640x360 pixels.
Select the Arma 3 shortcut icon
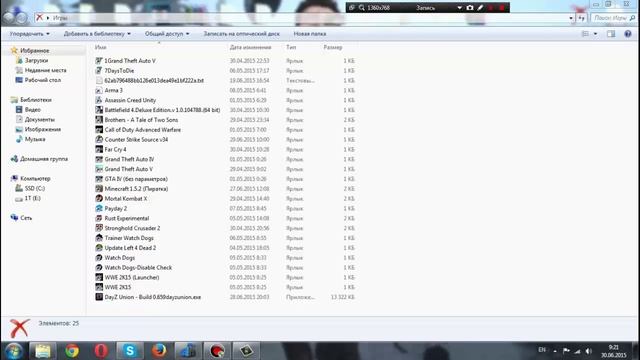(x=99, y=90)
